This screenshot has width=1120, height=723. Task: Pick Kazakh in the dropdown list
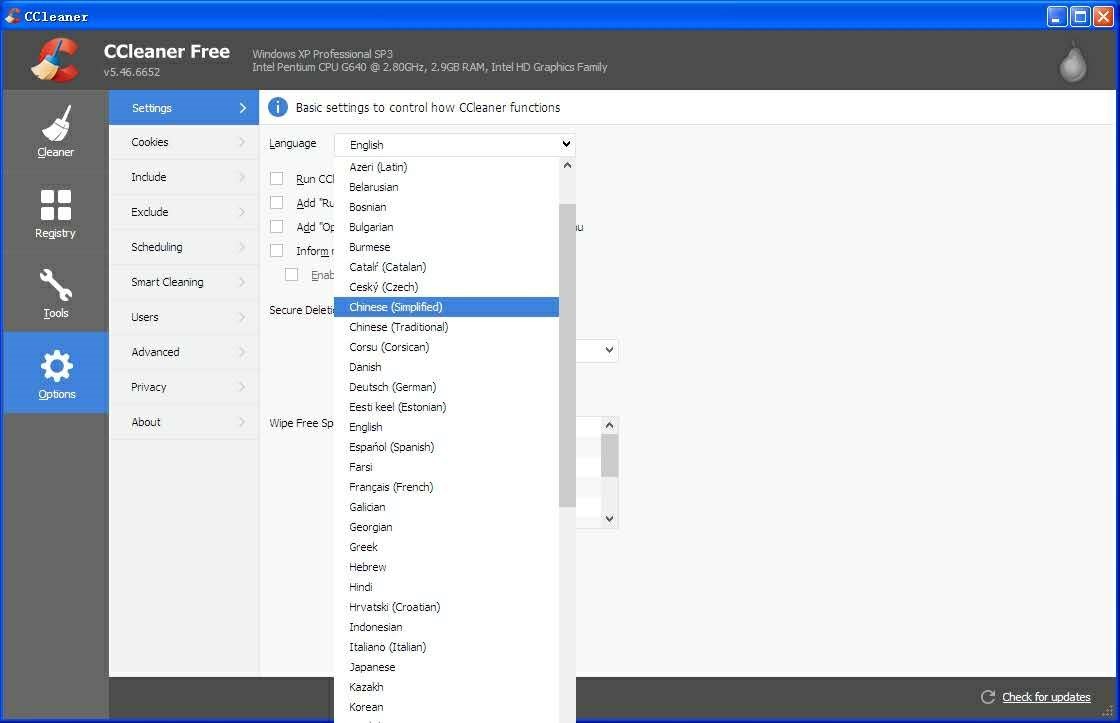click(446, 687)
